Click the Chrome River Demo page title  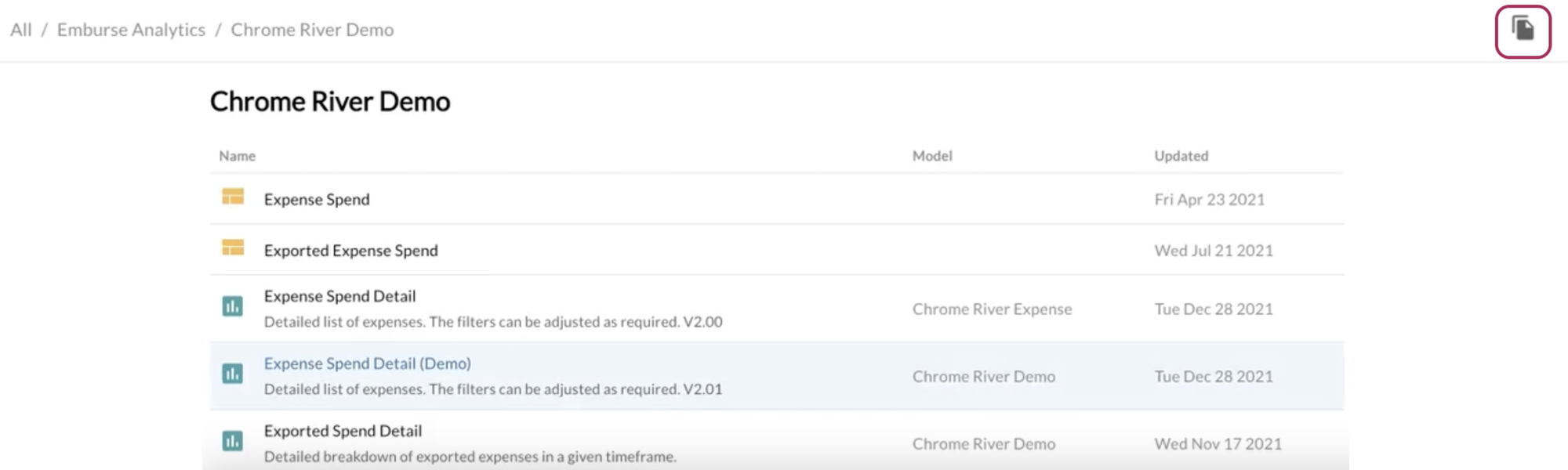pyautogui.click(x=329, y=101)
